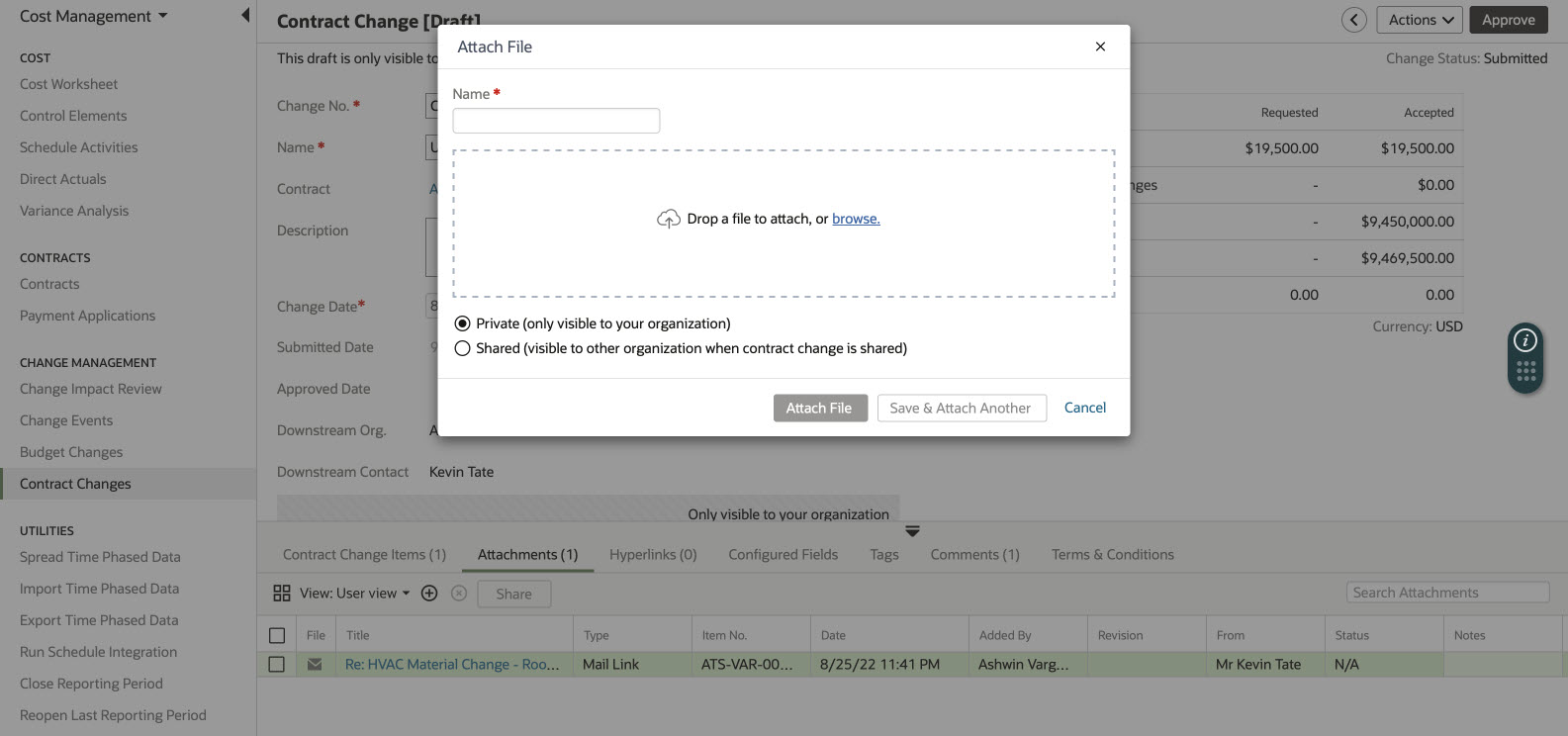Collapse the left navigation sidebar arrow
Viewport: 1568px width, 736px height.
[244, 16]
